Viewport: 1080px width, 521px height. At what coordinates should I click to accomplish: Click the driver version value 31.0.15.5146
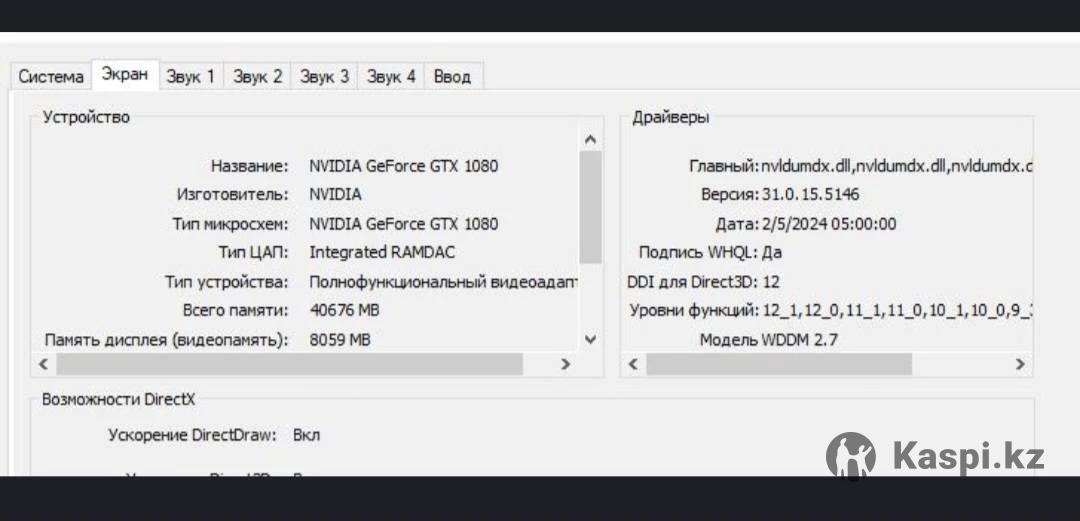810,195
